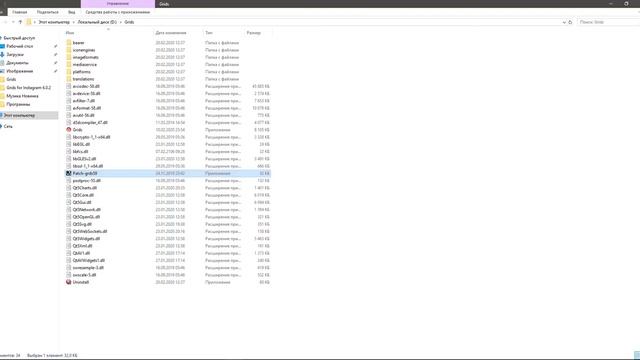Click the Музыка Новинка folder icon in sidebar
This screenshot has height=360, width=640.
click(x=2, y=96)
